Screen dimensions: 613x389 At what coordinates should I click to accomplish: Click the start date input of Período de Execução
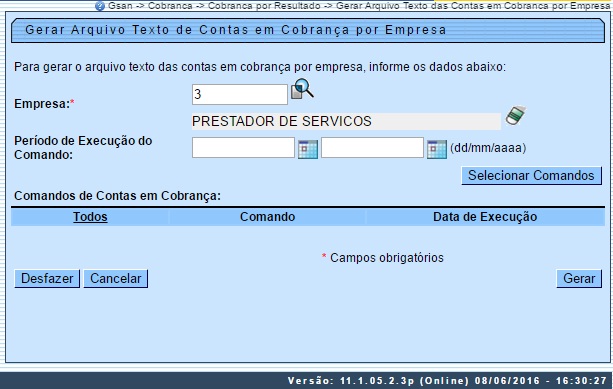click(243, 147)
